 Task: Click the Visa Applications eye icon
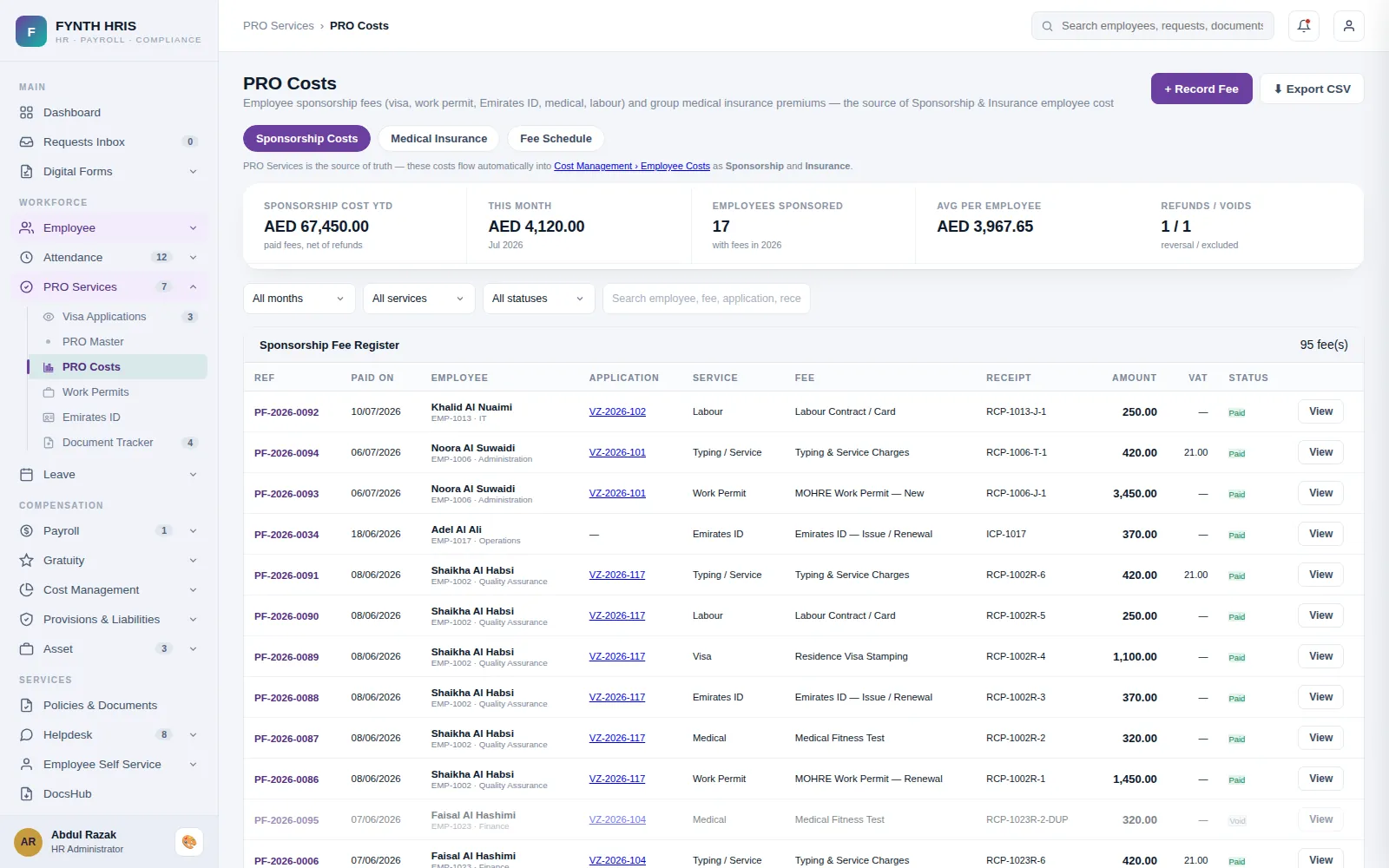[49, 317]
